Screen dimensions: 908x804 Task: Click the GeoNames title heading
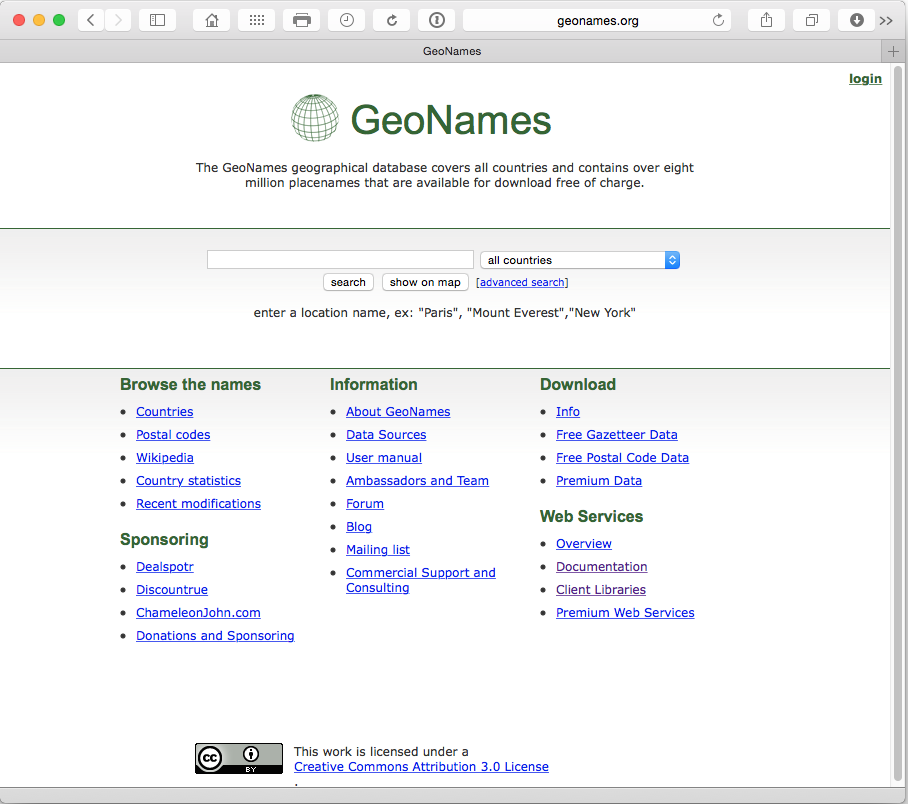point(451,120)
